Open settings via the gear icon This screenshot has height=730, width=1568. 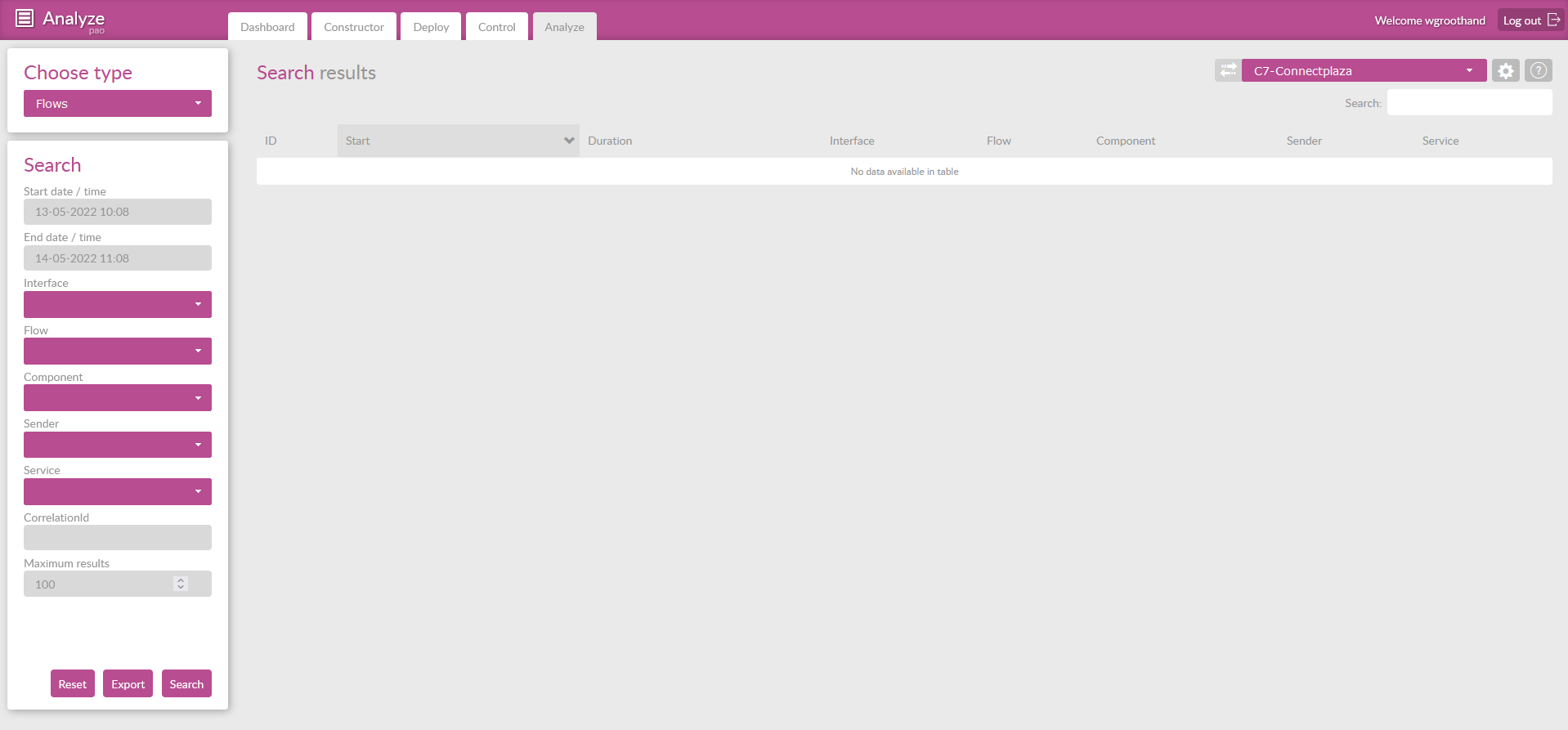click(x=1505, y=71)
